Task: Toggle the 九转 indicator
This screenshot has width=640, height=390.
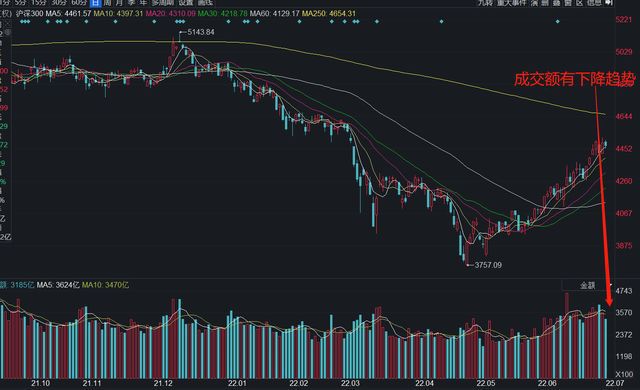Action: click(x=485, y=2)
